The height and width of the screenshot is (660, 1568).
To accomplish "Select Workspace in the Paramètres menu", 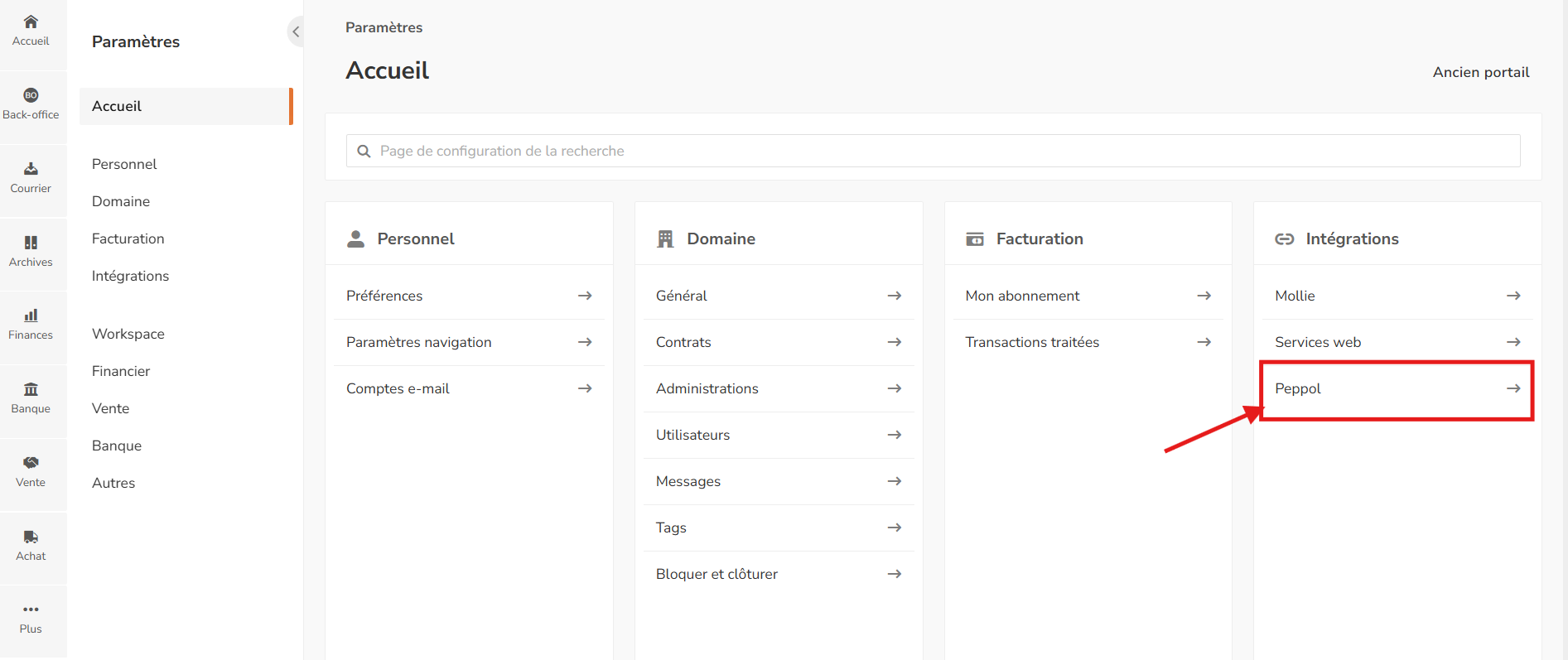I will coord(128,334).
